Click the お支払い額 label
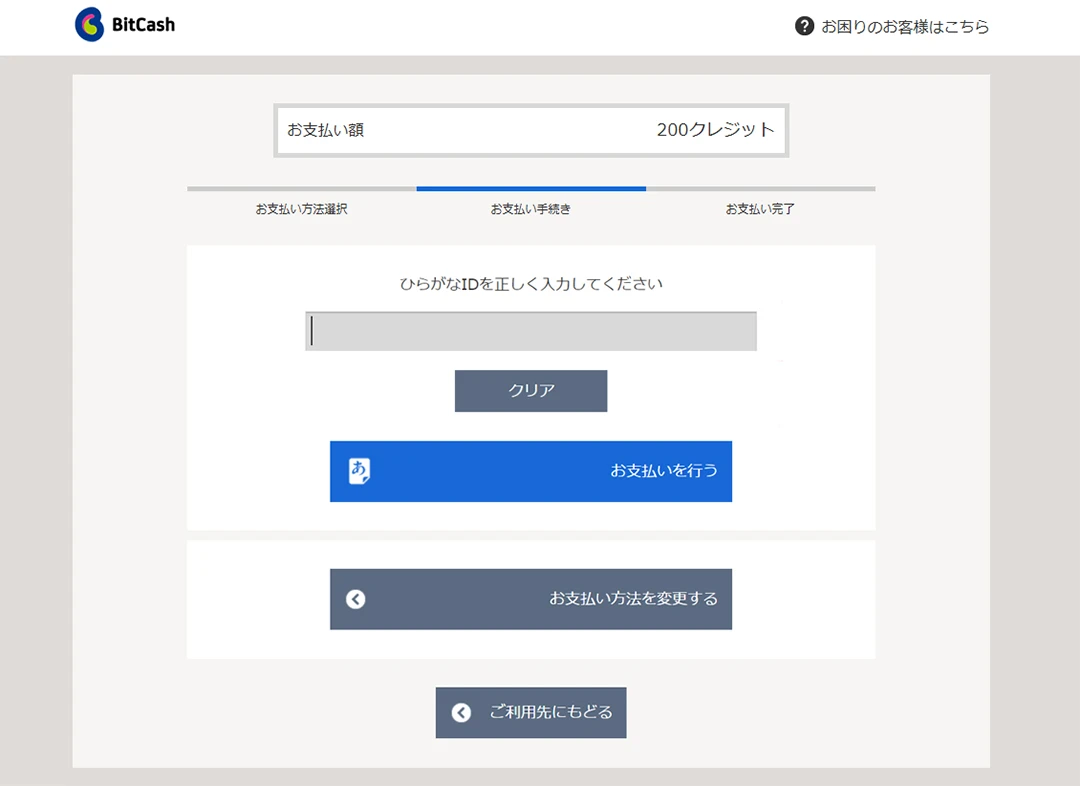Screen dimensions: 1080x786 point(325,130)
